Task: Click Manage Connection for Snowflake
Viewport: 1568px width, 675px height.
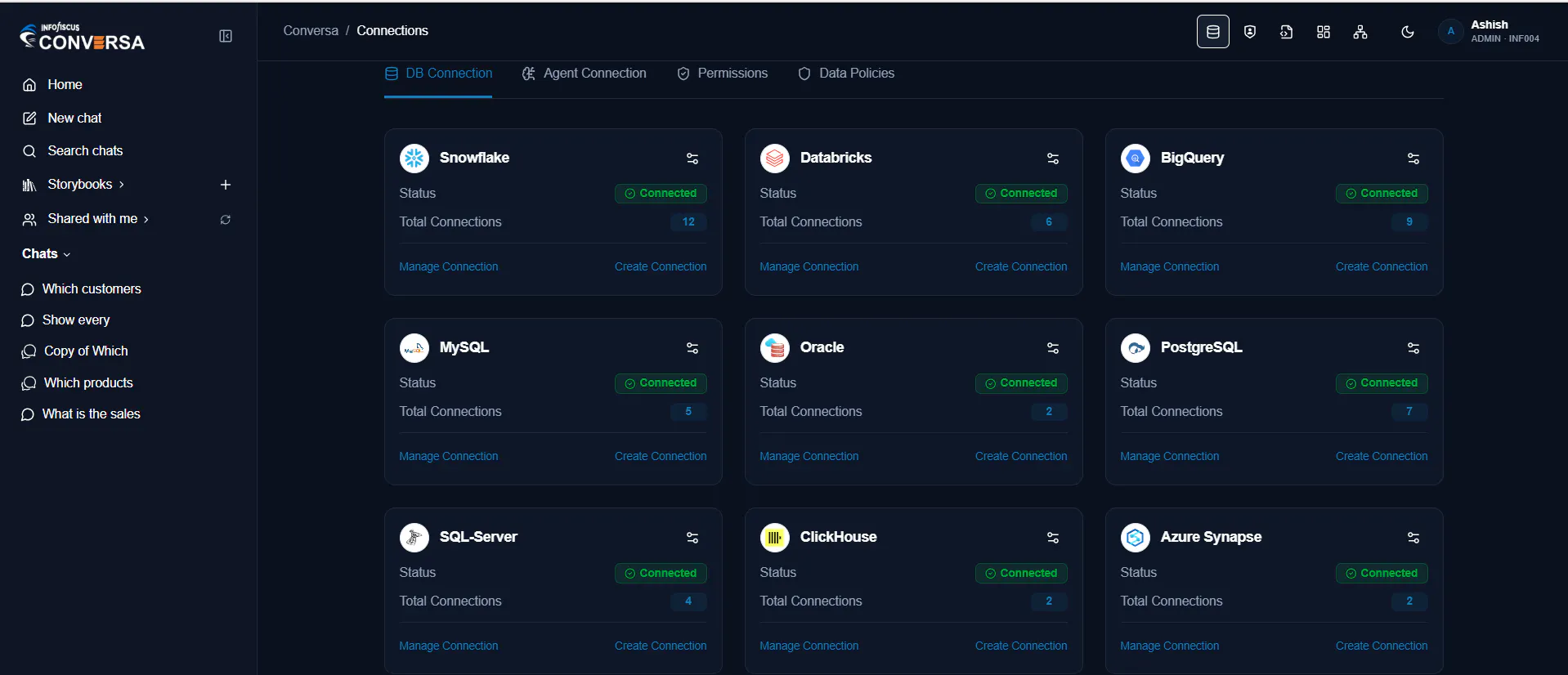Action: pyautogui.click(x=449, y=267)
